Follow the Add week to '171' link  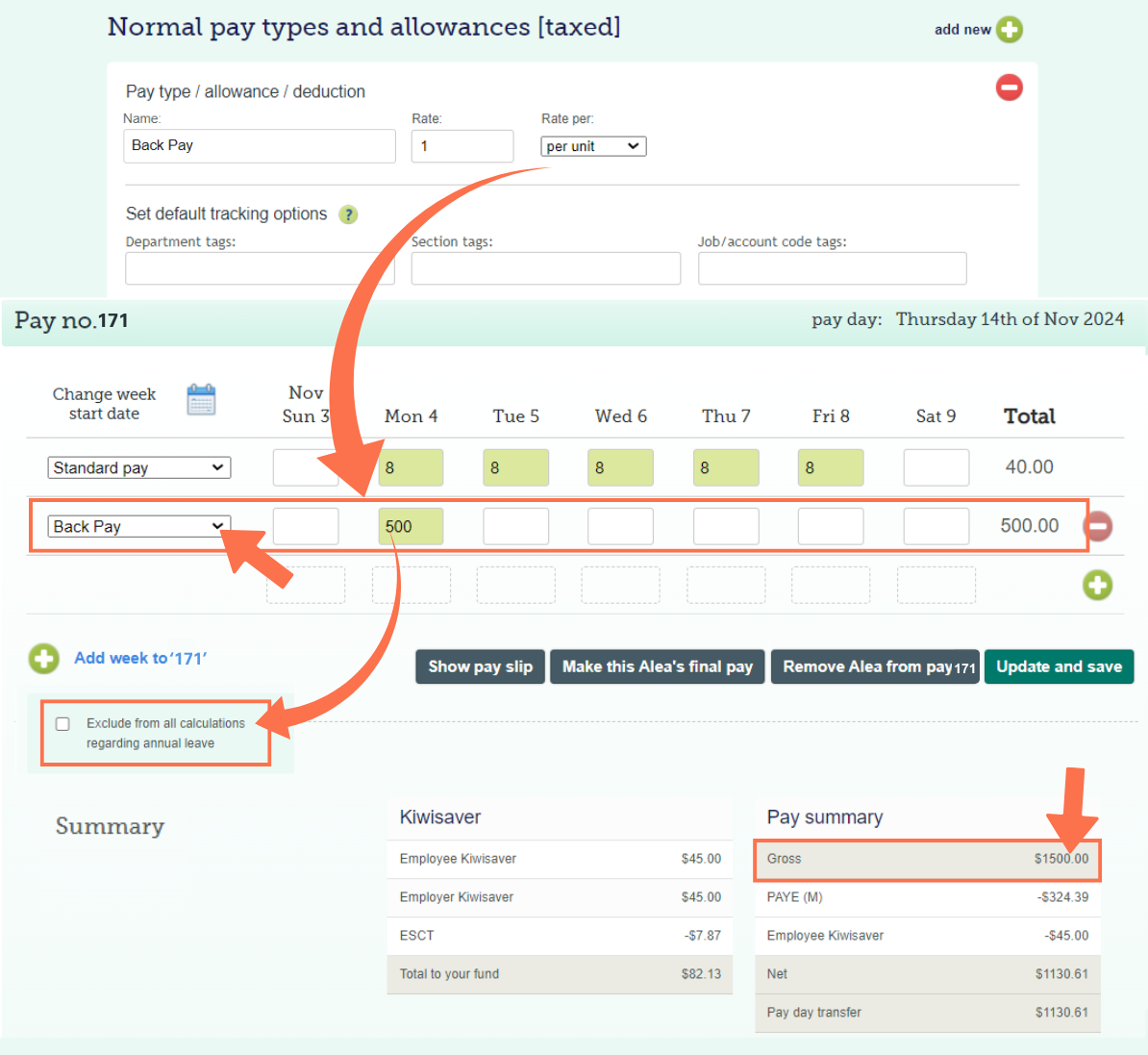coord(139,658)
